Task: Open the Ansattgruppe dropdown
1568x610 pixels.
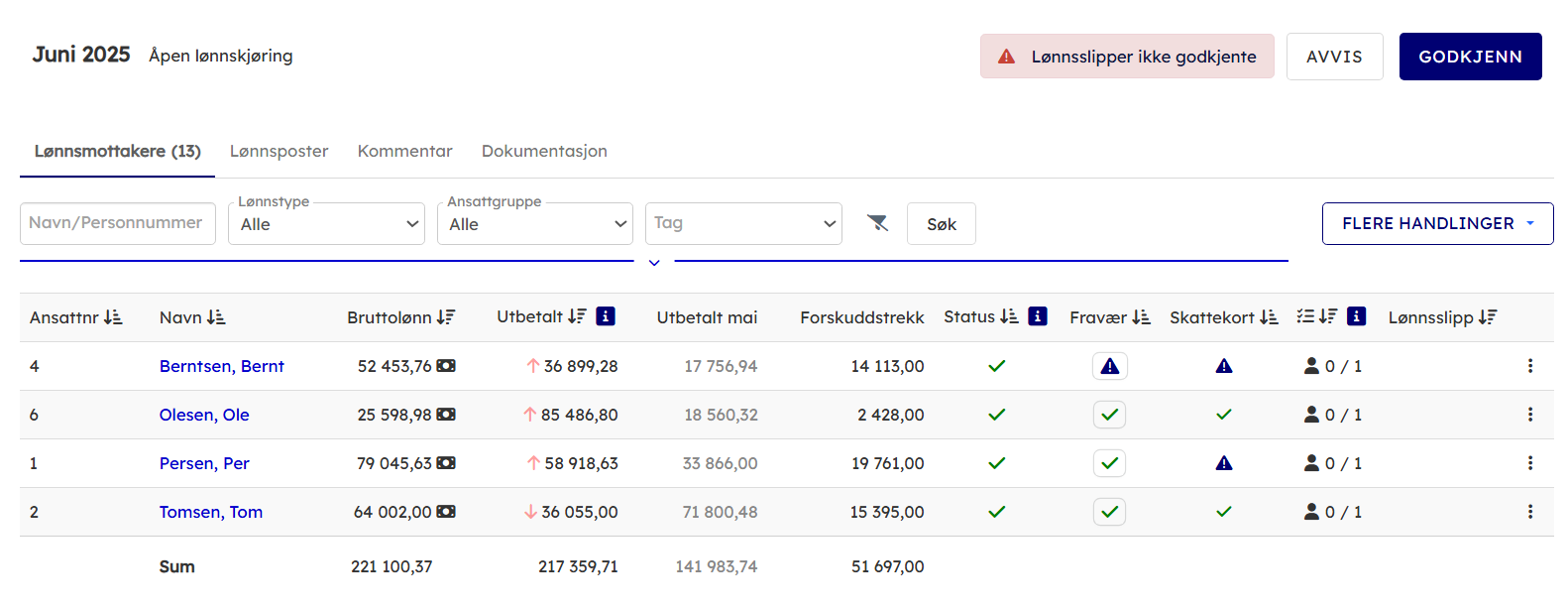Action: (535, 224)
